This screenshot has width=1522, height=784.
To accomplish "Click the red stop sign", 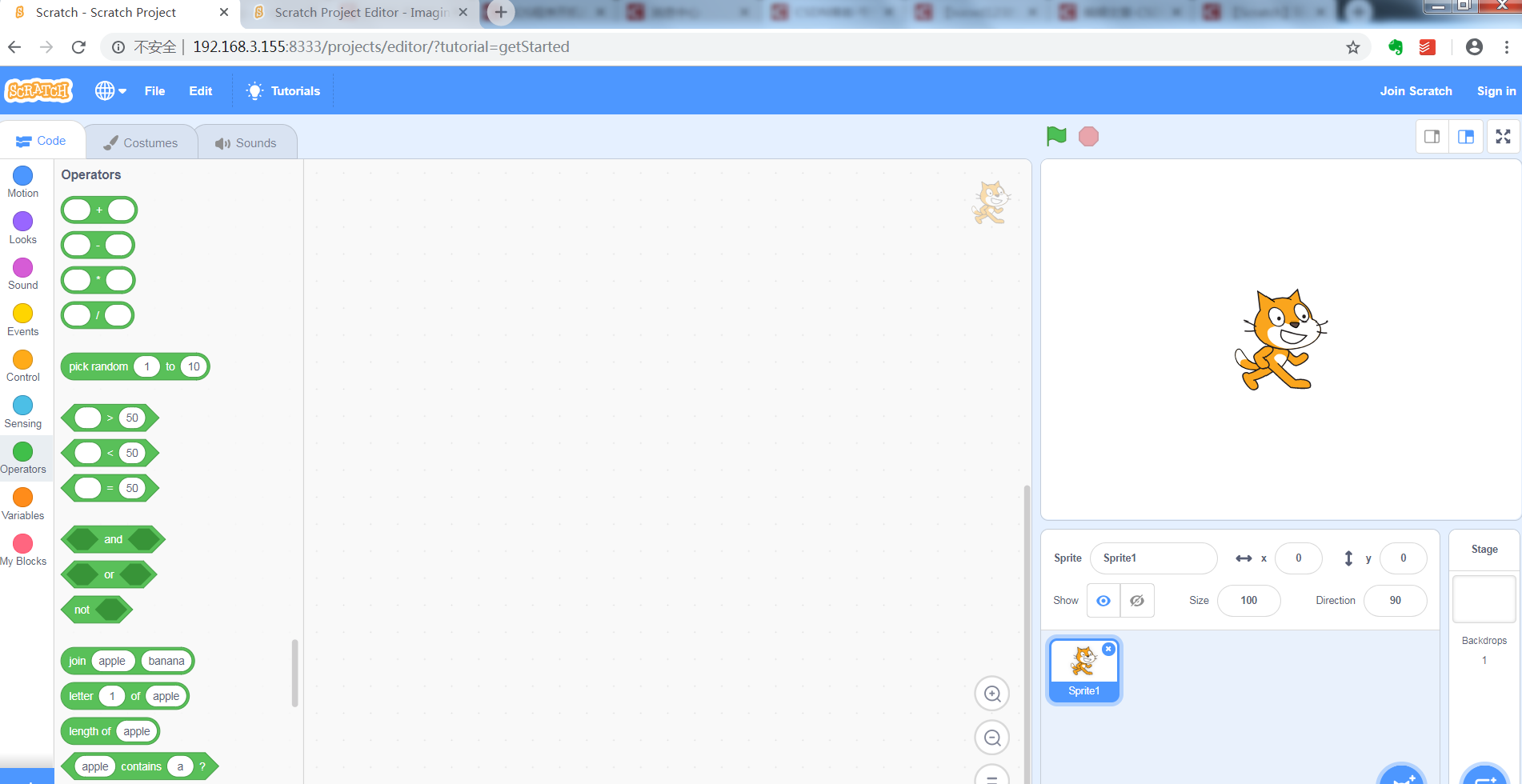I will click(x=1088, y=136).
